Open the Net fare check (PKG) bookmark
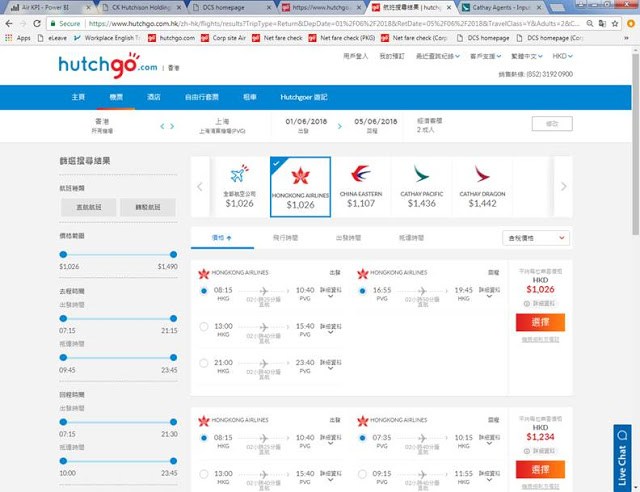This screenshot has height=492, width=640. click(x=342, y=38)
